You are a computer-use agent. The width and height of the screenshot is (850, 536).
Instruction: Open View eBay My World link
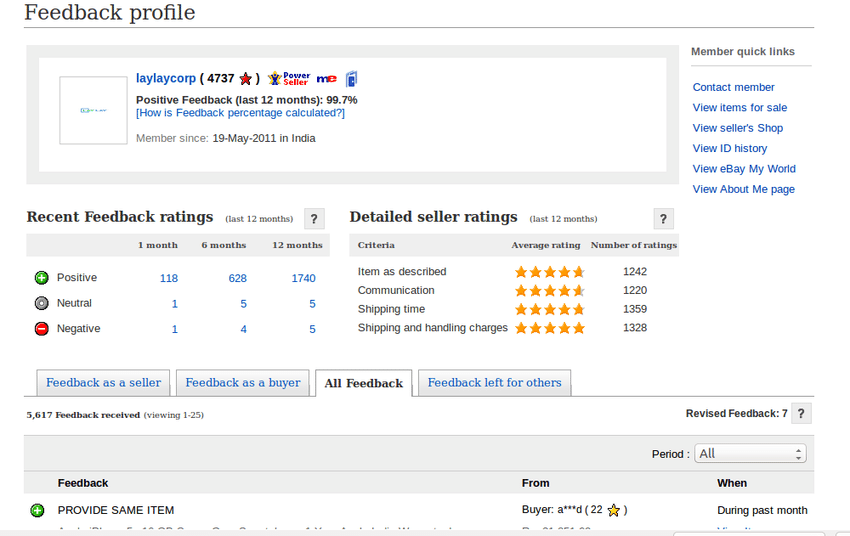pyautogui.click(x=744, y=169)
